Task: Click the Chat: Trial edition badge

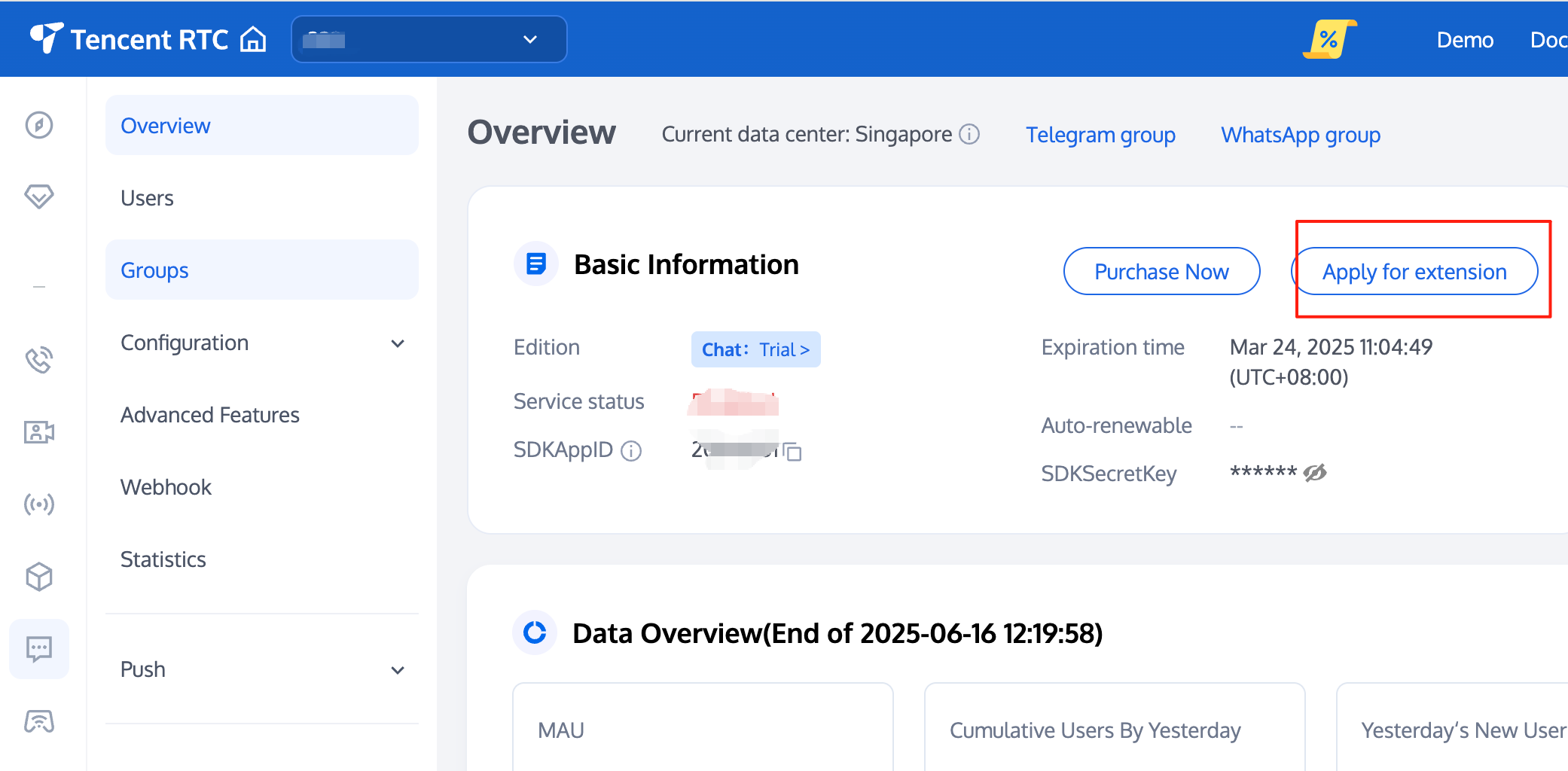Action: 755,350
